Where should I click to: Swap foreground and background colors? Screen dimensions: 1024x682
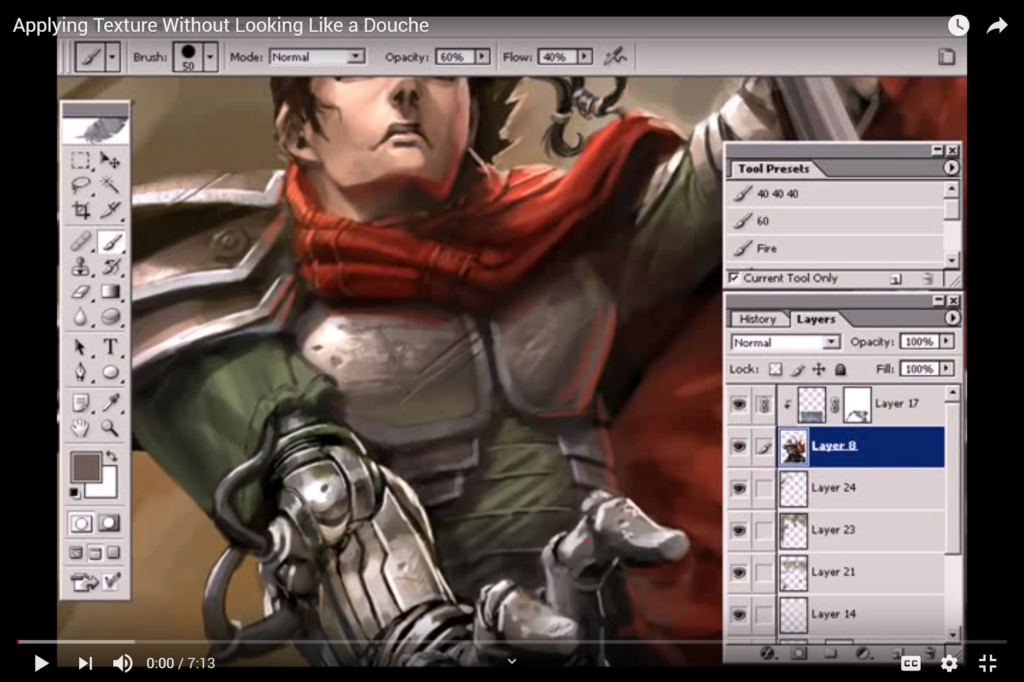click(x=112, y=456)
